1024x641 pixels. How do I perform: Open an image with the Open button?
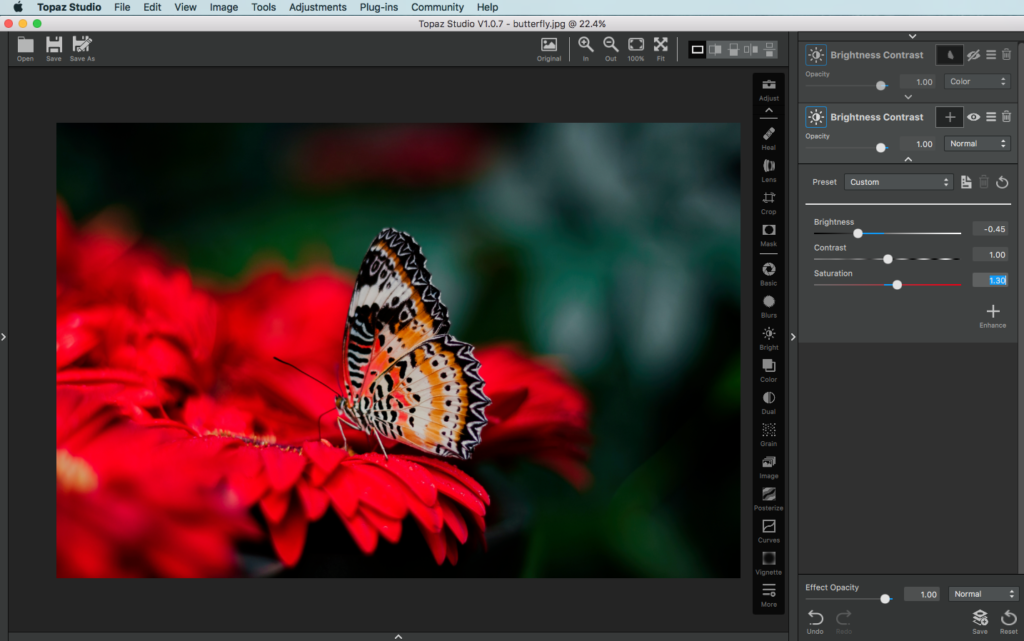click(25, 49)
